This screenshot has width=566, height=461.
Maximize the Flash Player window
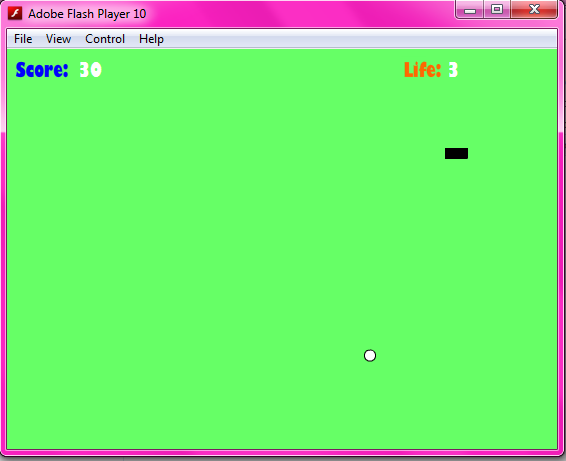497,9
